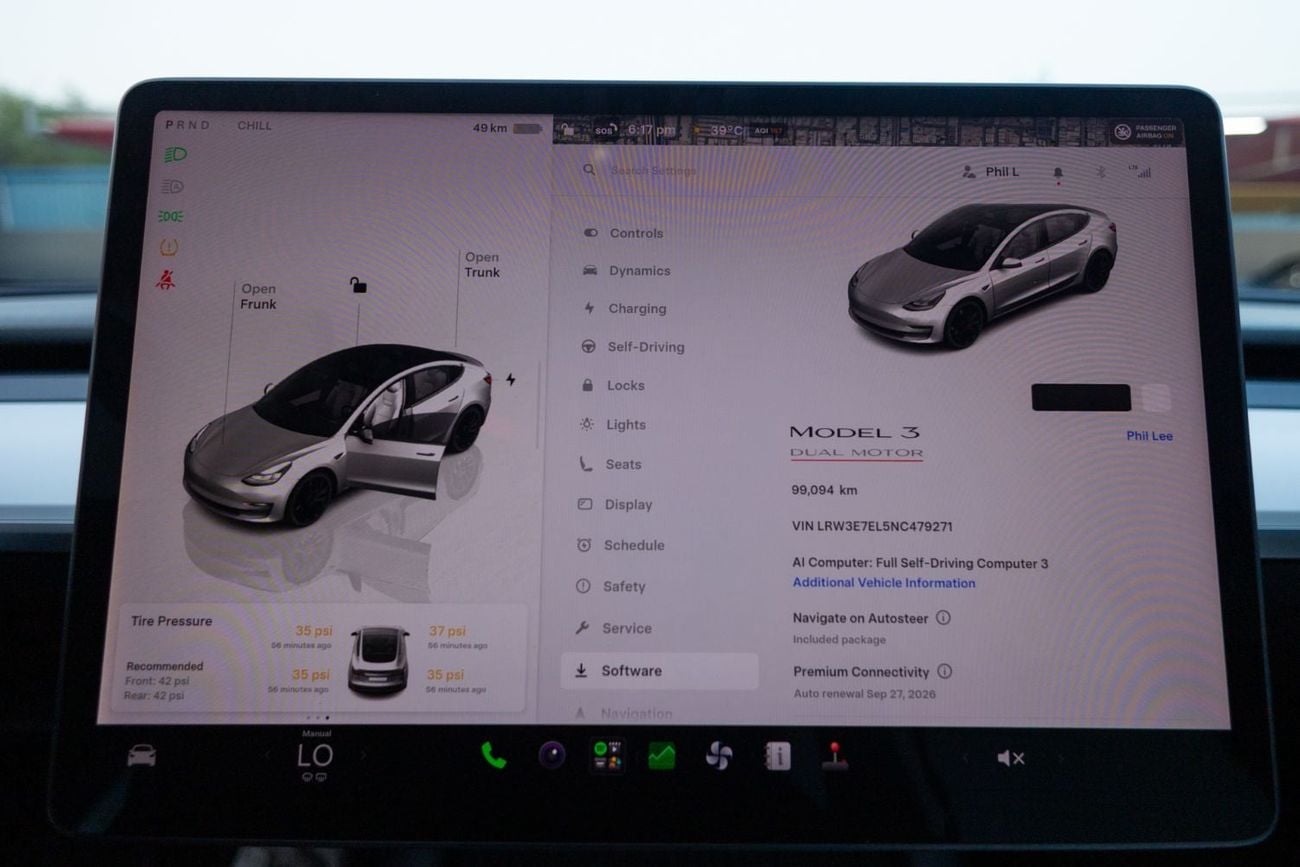Tap the Auto renewal Sep 27, 2026 text
1300x867 pixels.
click(x=864, y=693)
